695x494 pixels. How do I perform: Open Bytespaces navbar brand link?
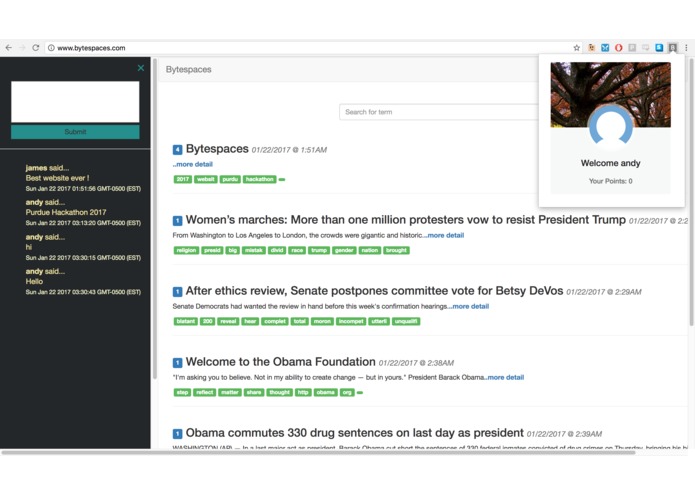(x=188, y=69)
